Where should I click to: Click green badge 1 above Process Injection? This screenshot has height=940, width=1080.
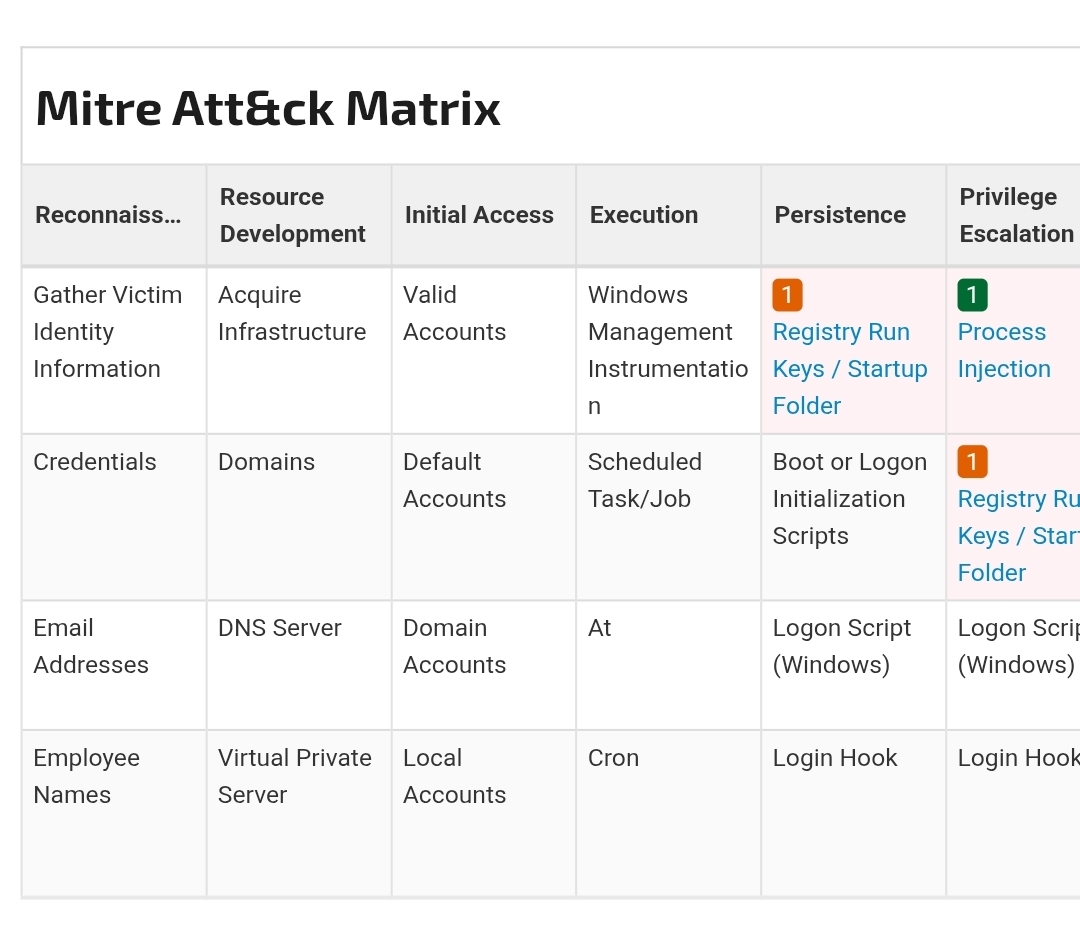[x=973, y=295]
